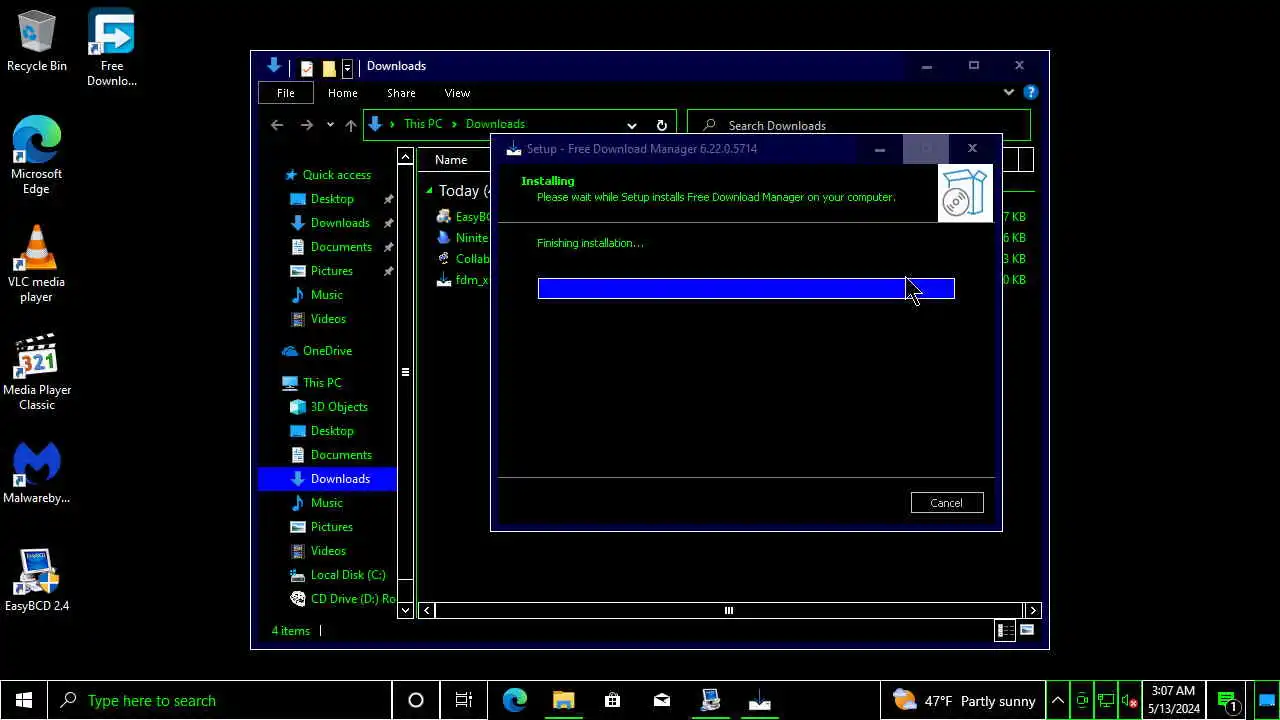Open Task View on taskbar

point(464,700)
